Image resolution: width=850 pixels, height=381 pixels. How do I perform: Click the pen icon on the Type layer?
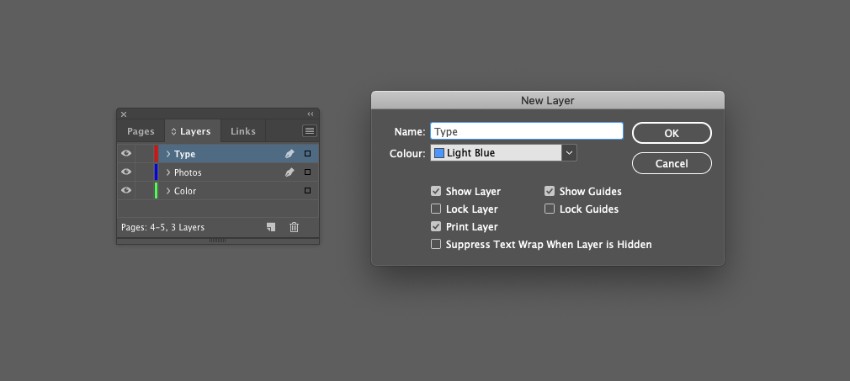(x=289, y=154)
